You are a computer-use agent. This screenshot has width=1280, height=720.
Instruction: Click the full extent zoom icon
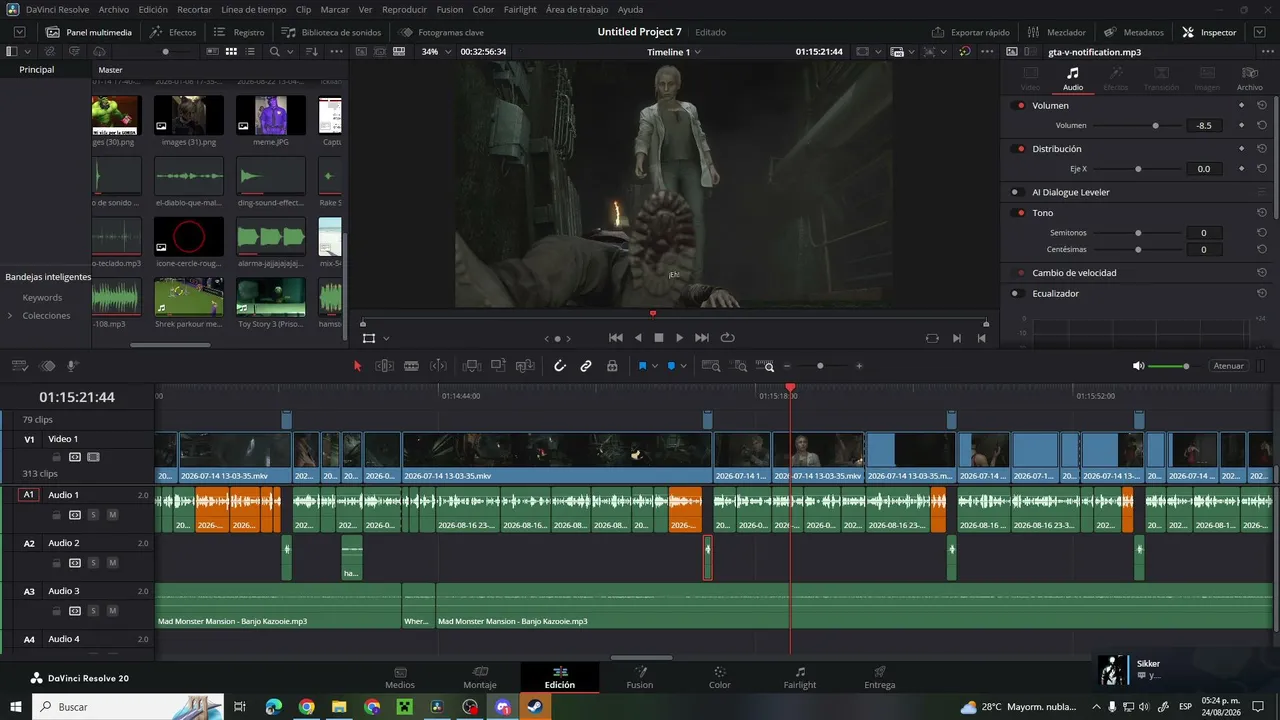click(711, 366)
